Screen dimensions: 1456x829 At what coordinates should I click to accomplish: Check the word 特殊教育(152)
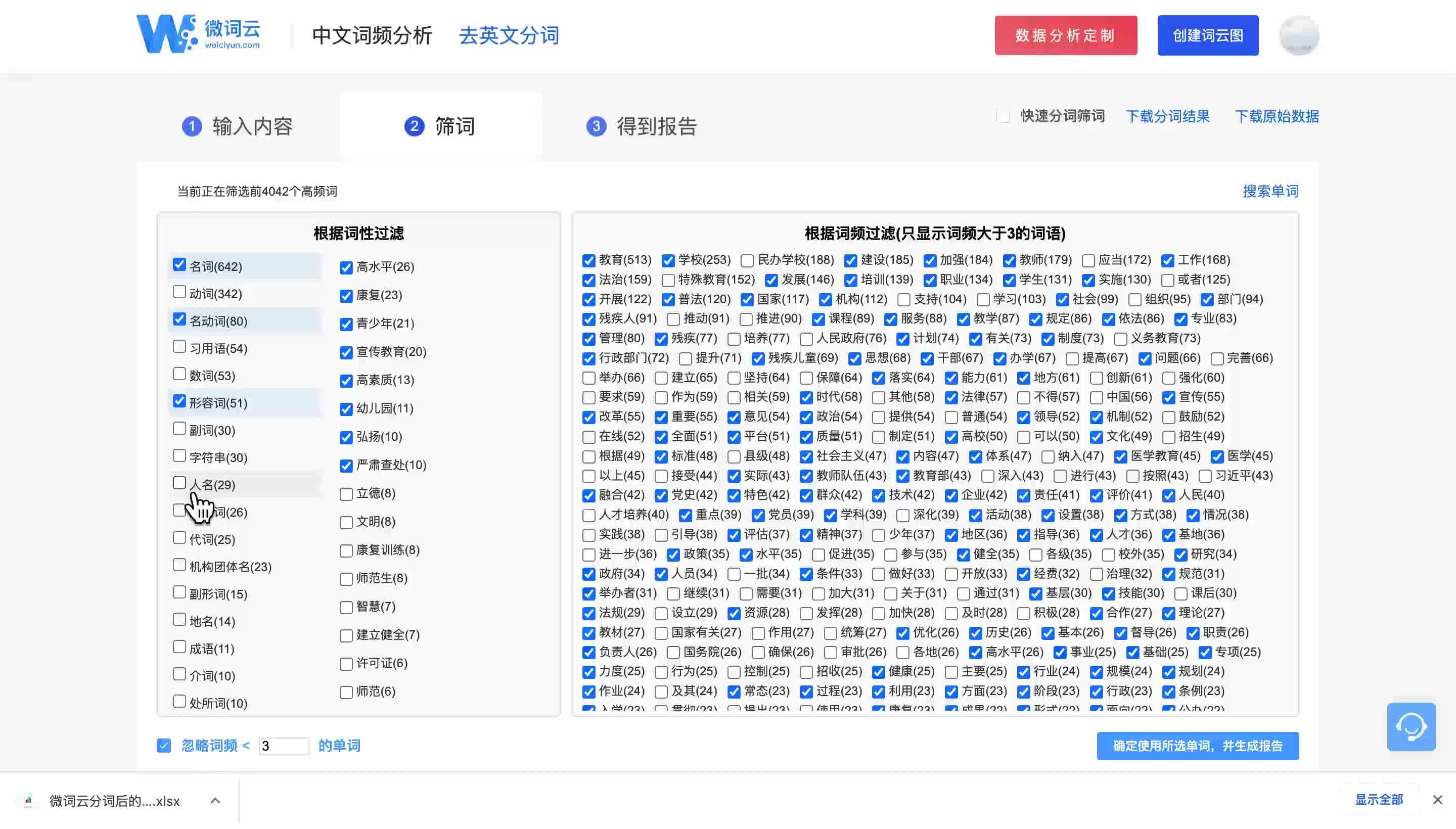point(668,280)
